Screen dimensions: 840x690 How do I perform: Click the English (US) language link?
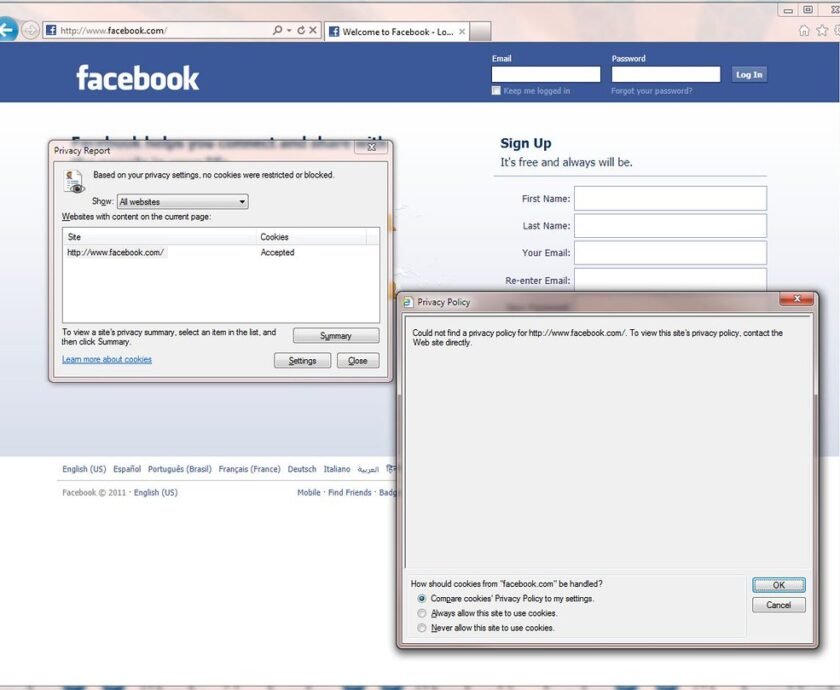84,469
